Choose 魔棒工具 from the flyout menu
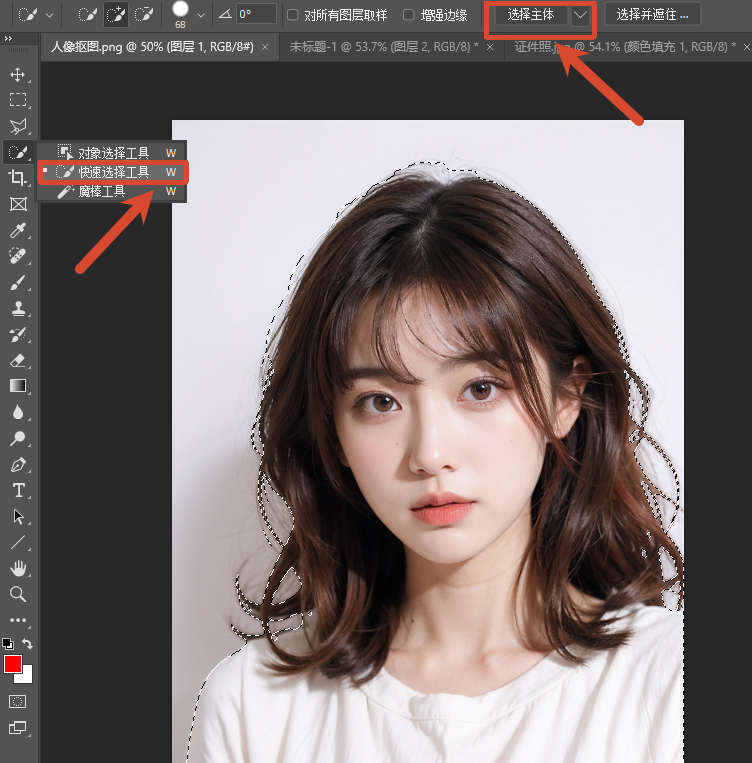 pos(101,191)
